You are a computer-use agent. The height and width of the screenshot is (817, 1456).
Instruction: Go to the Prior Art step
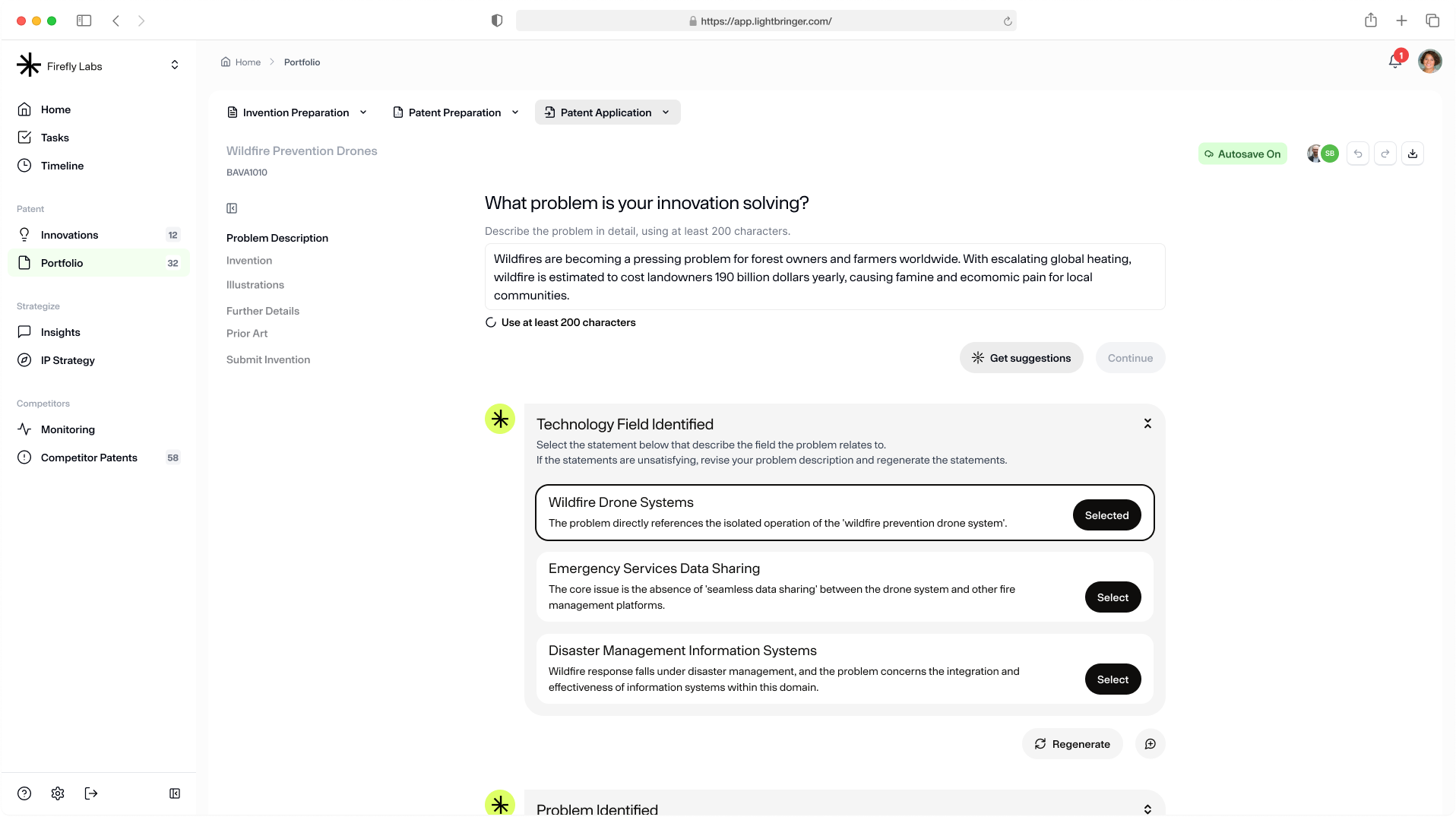[247, 334]
